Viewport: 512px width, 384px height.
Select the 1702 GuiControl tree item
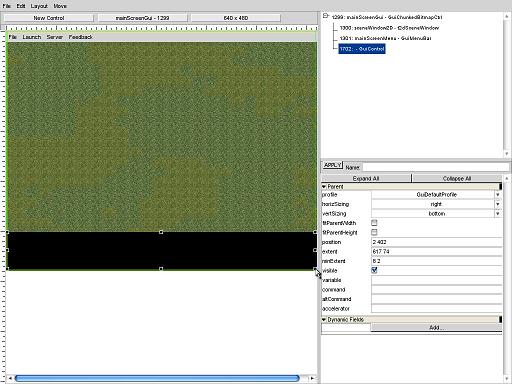[362, 49]
